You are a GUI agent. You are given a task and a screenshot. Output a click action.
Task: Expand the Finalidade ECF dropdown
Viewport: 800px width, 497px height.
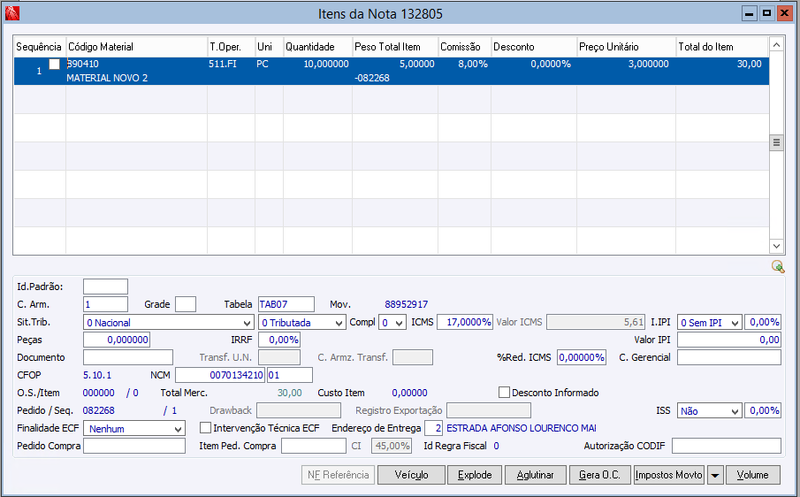tap(177, 428)
